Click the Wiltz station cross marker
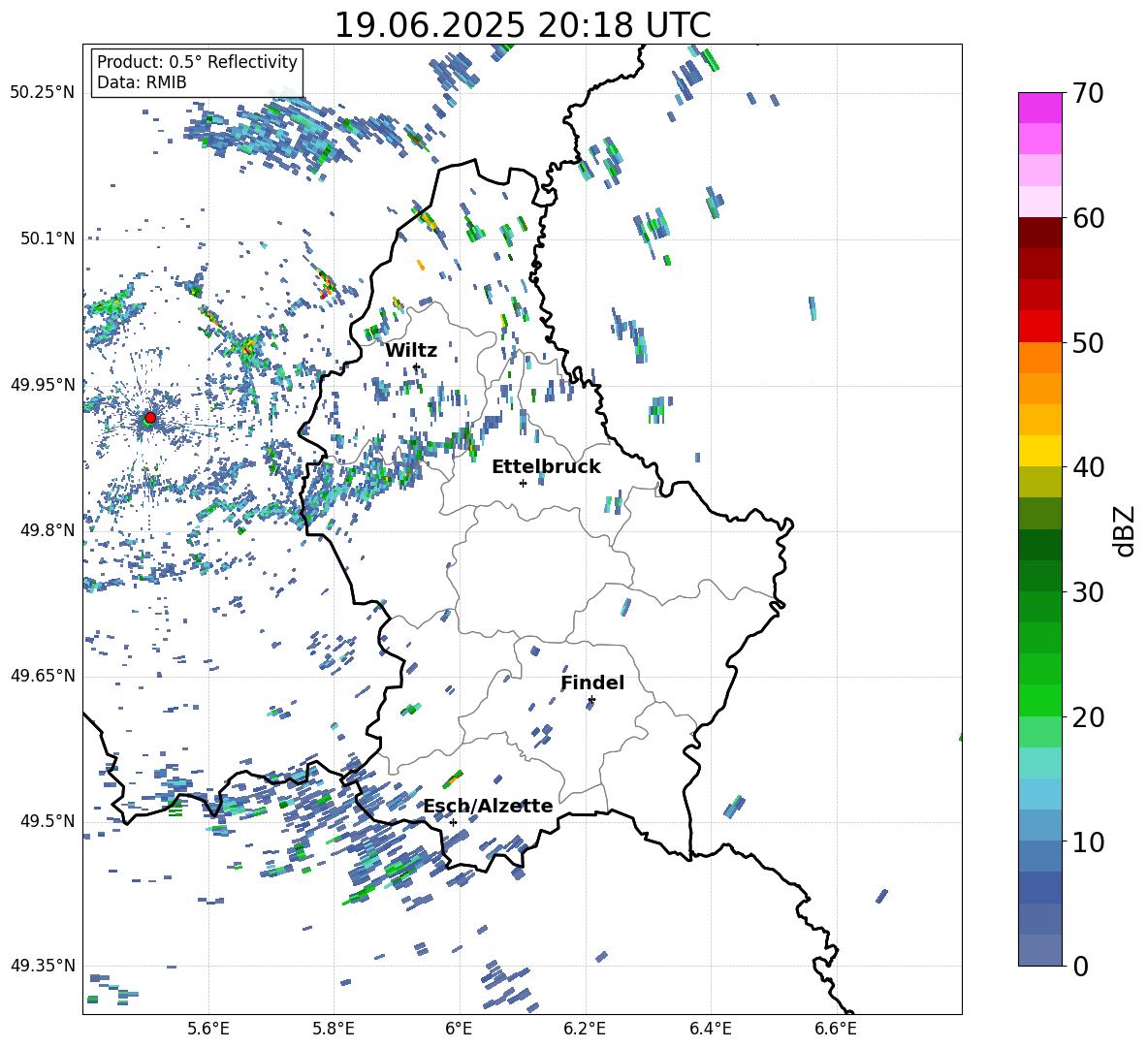Viewport: 1148px width, 1048px height. (416, 366)
